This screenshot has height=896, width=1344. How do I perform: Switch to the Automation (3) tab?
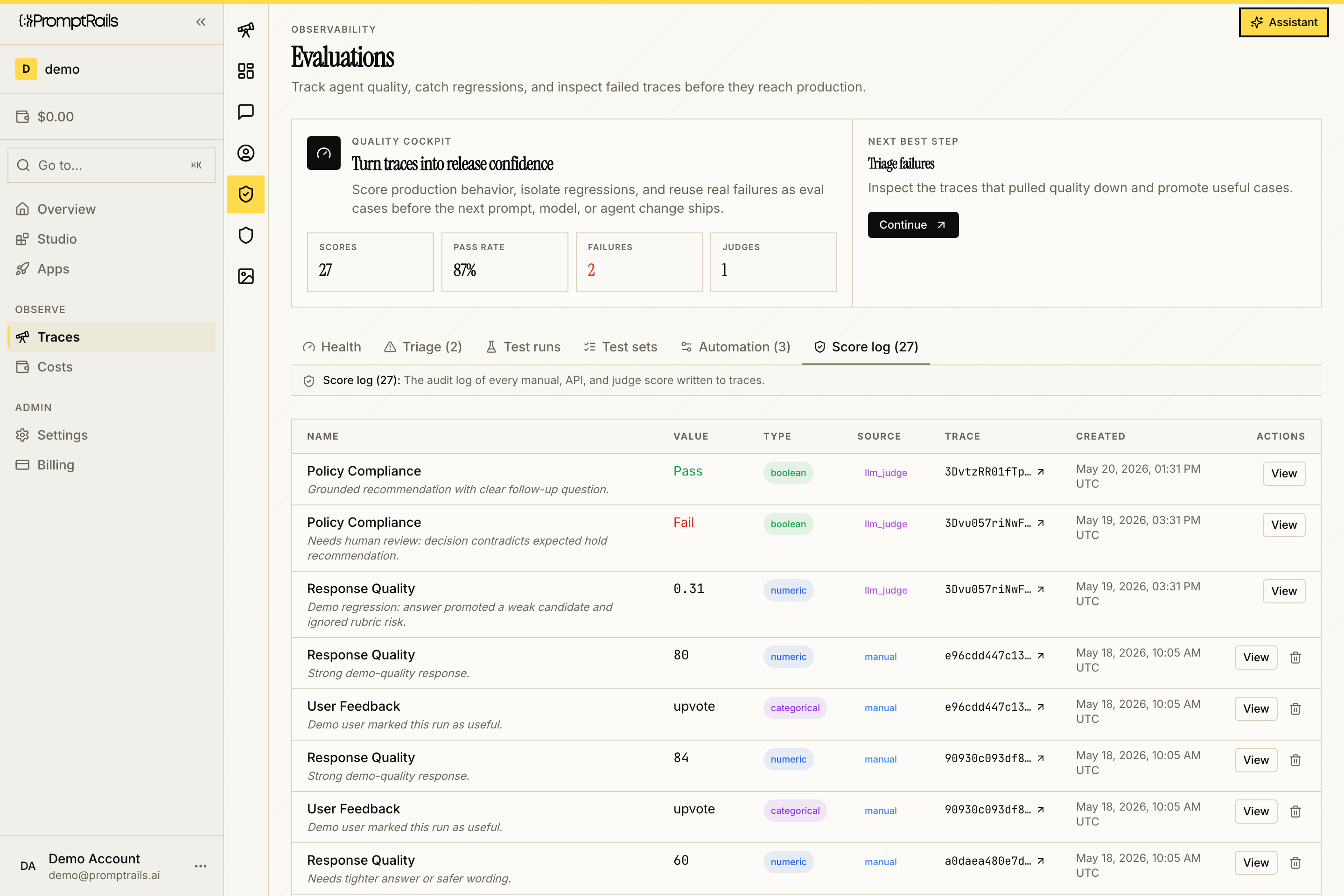pos(735,347)
